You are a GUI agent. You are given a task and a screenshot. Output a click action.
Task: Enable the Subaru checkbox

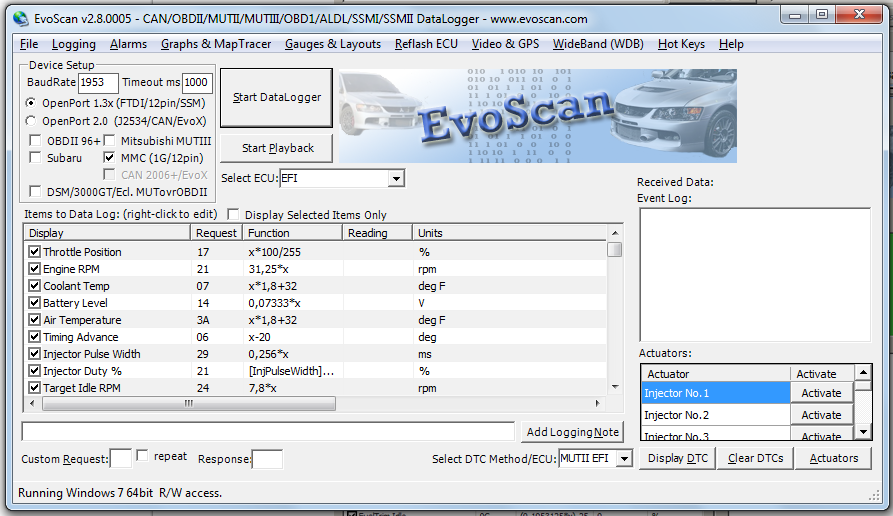tap(36, 157)
